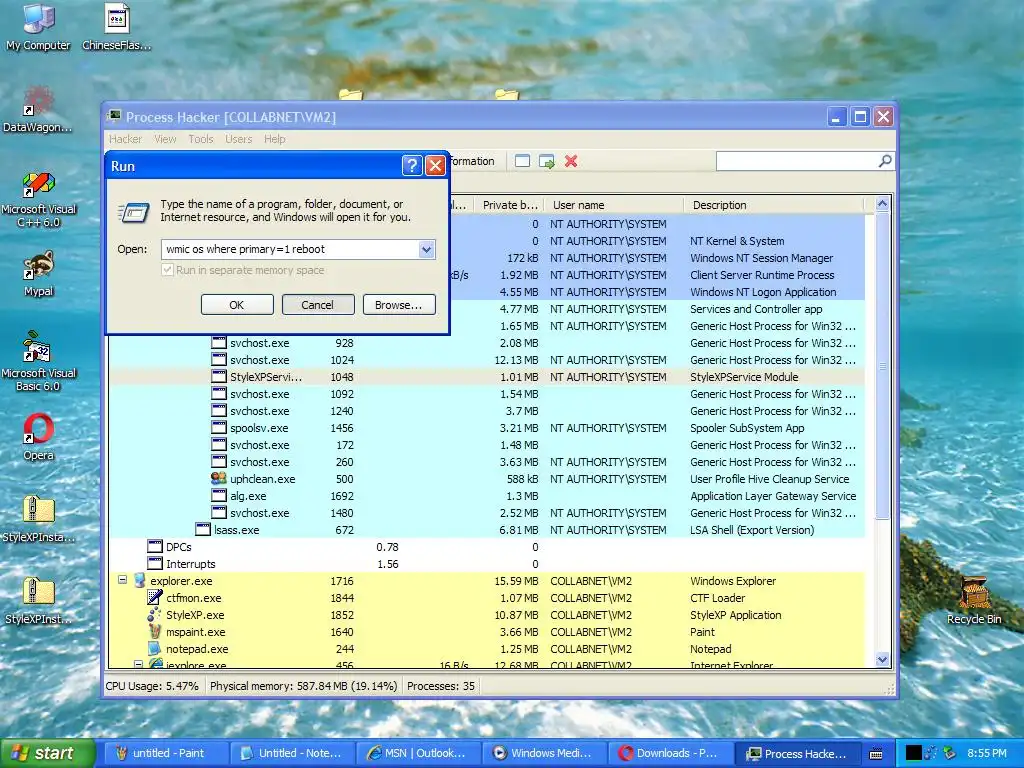Click Cancel in Run dialog

(x=318, y=304)
